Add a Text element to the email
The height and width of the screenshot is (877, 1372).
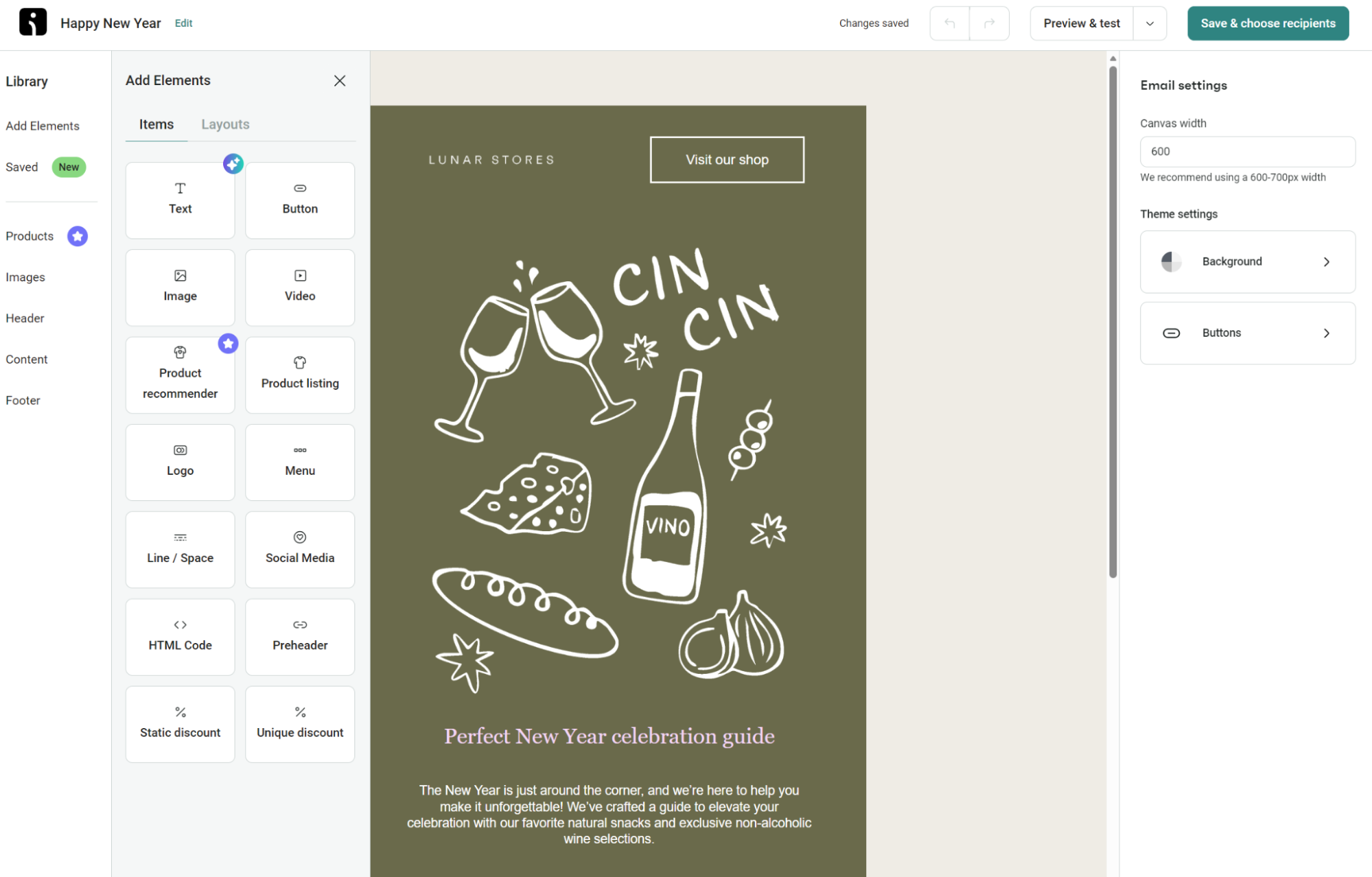(x=180, y=200)
